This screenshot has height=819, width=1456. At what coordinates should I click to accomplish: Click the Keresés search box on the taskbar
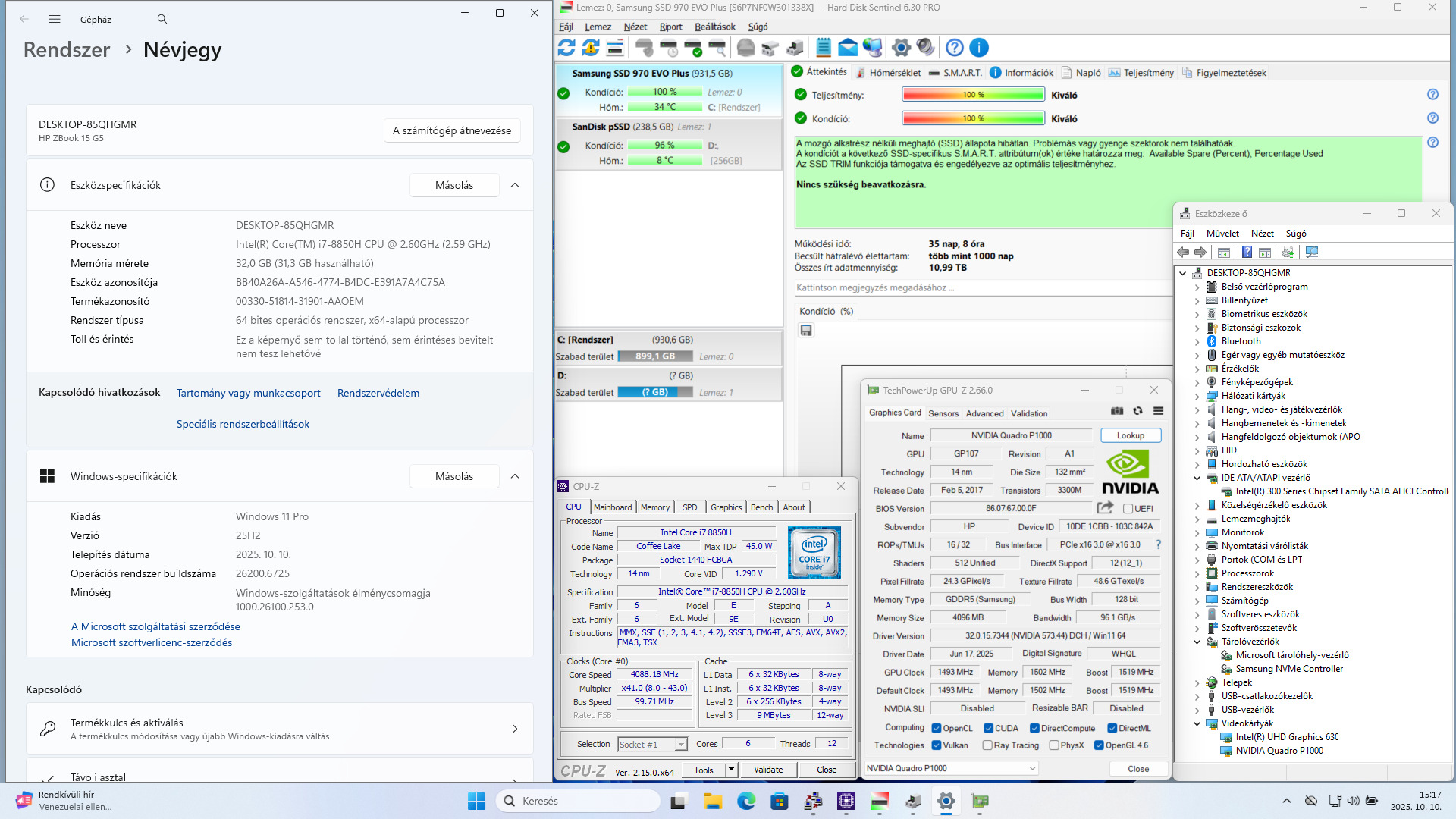point(579,801)
